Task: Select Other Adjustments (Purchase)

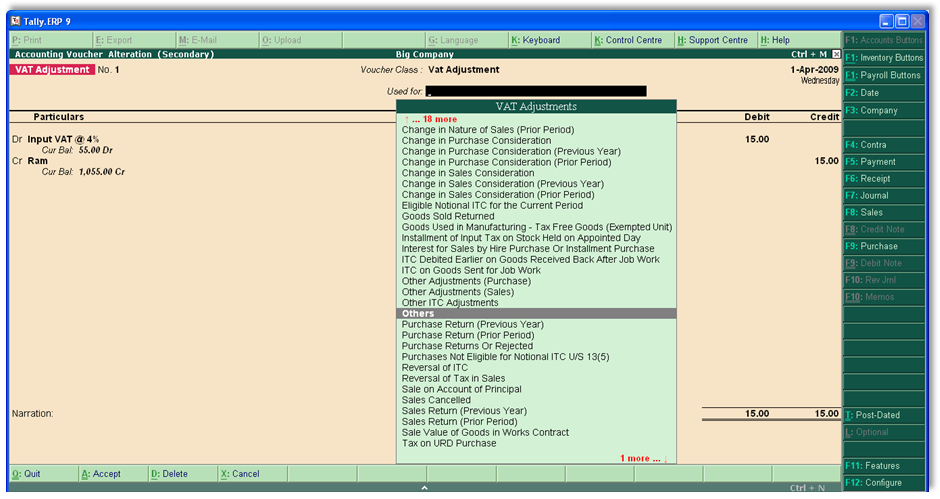Action: point(466,281)
